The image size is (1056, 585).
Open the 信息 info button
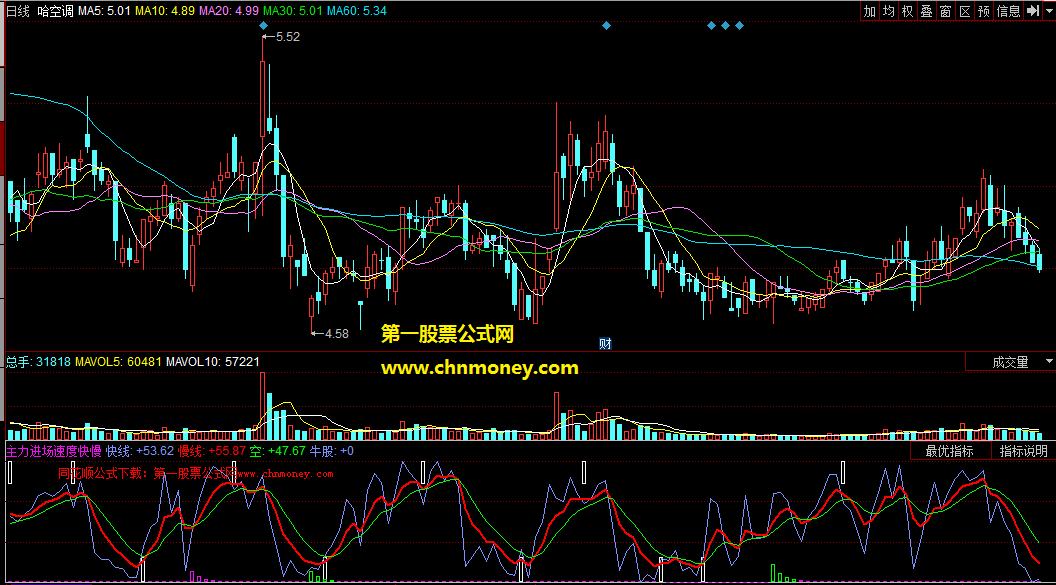coord(1008,11)
